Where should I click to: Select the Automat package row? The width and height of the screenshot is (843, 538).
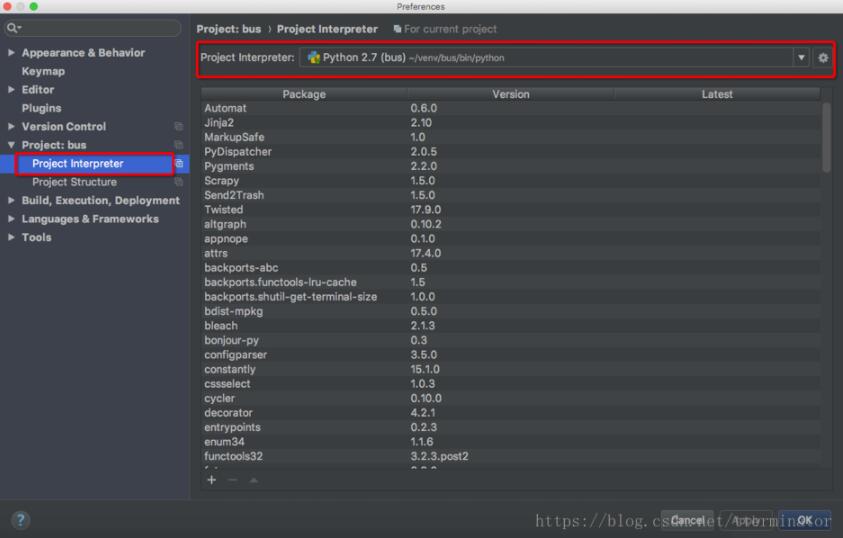tap(511, 108)
